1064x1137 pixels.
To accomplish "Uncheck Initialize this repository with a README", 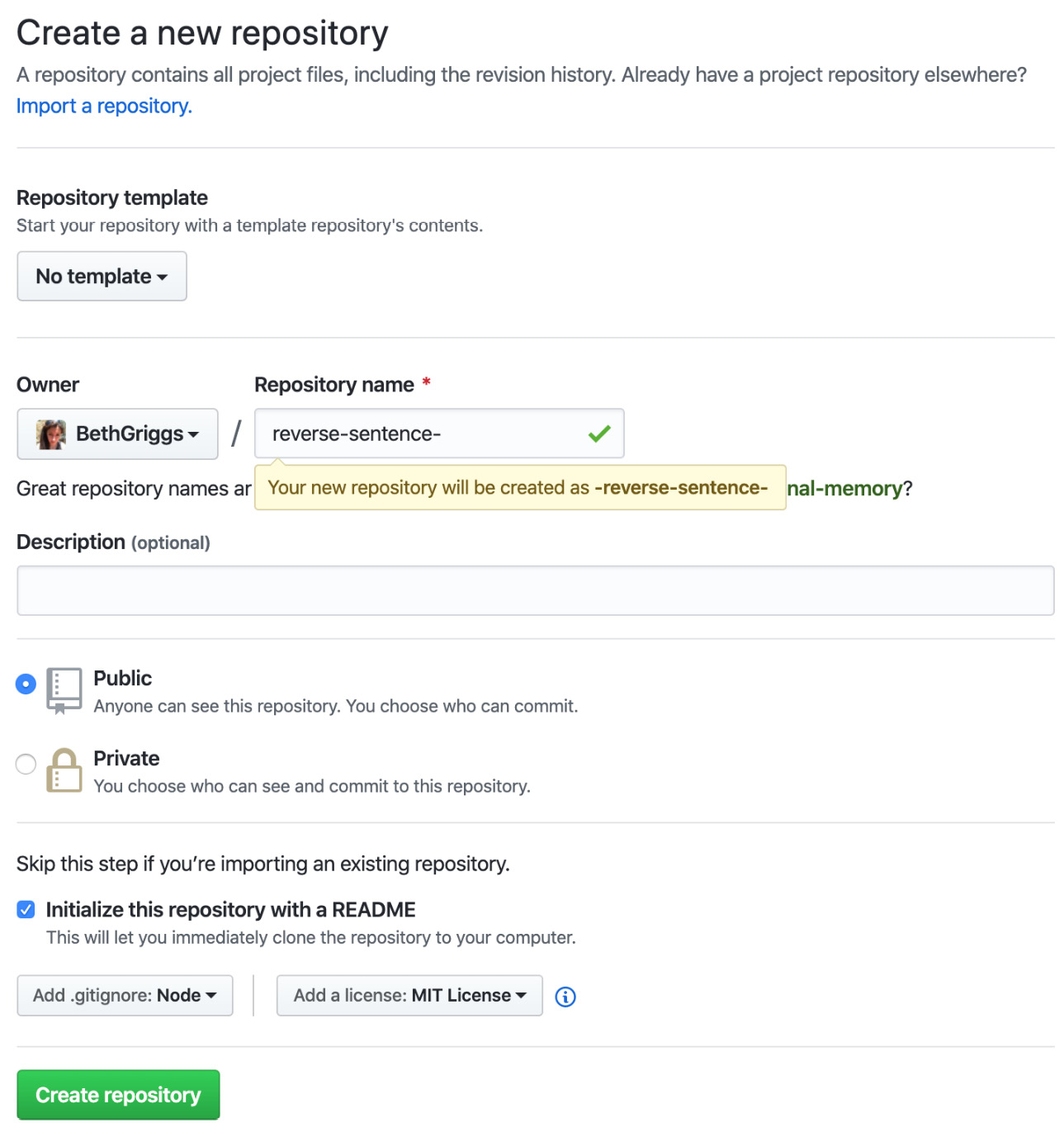I will 26,908.
